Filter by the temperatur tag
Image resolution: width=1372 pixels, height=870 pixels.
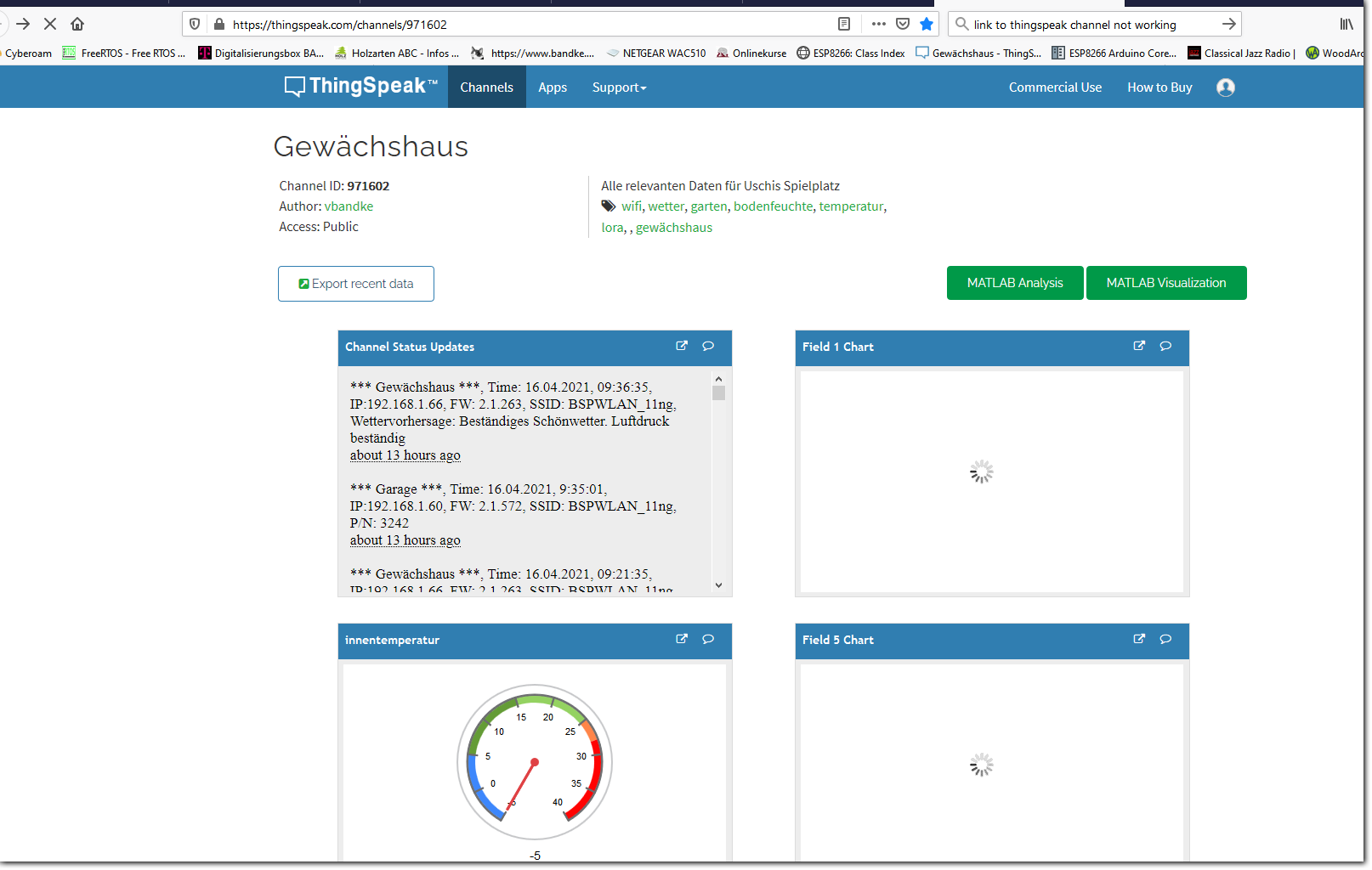[x=852, y=206]
